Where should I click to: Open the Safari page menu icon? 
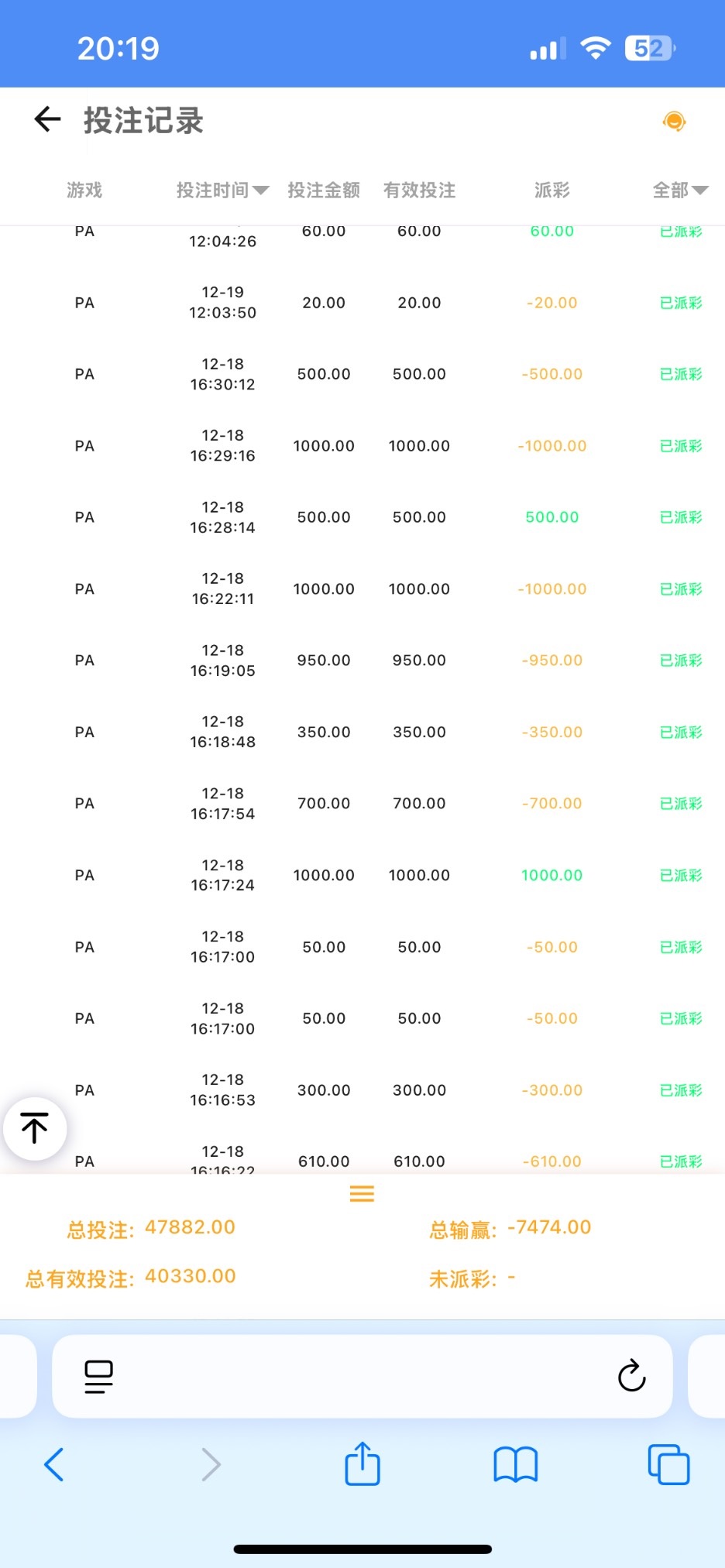click(98, 1376)
